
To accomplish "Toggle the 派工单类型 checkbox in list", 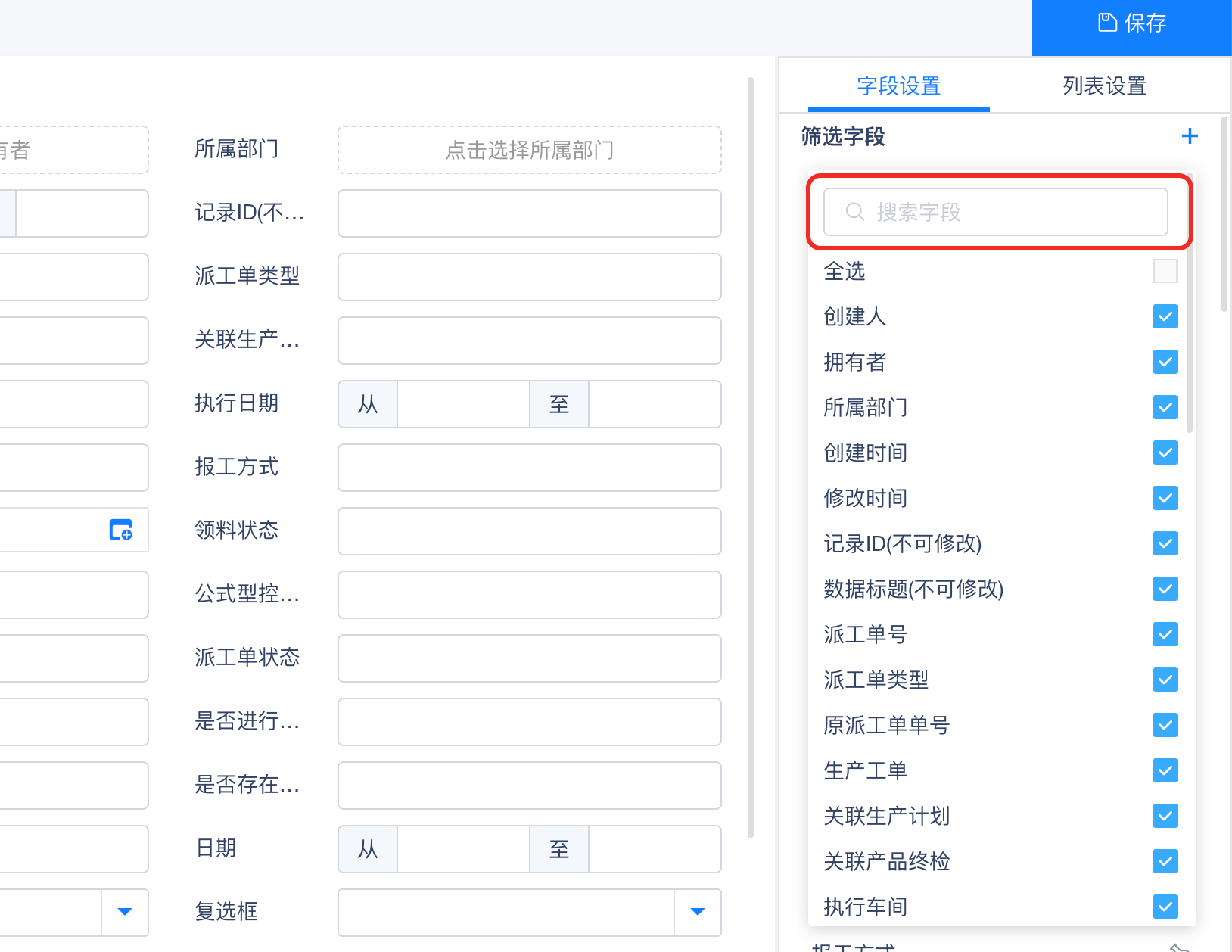I will [1165, 680].
